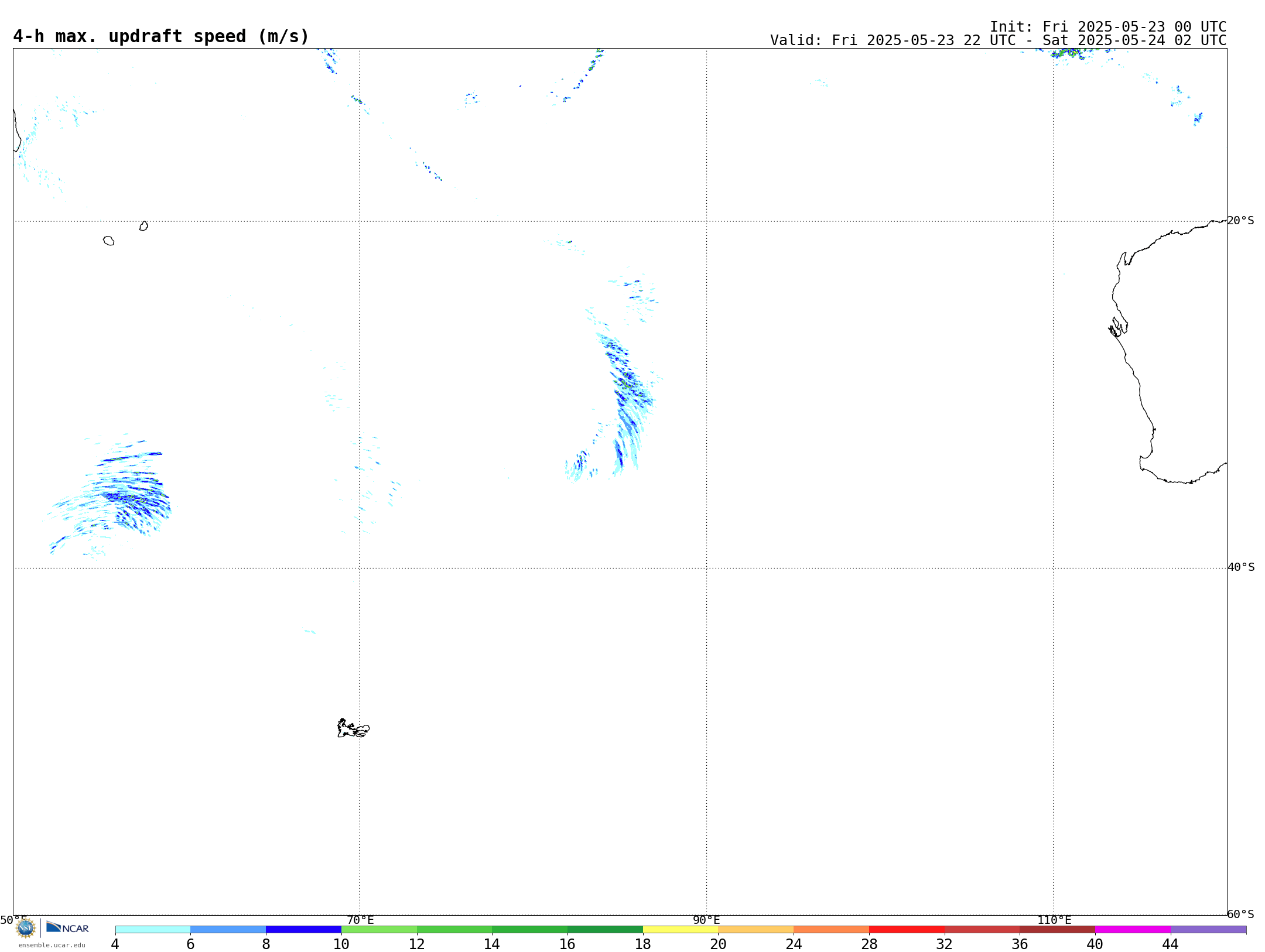Click the green 12–14 m/s swatch
Viewport: 1265px width, 952px height.
coord(454,929)
